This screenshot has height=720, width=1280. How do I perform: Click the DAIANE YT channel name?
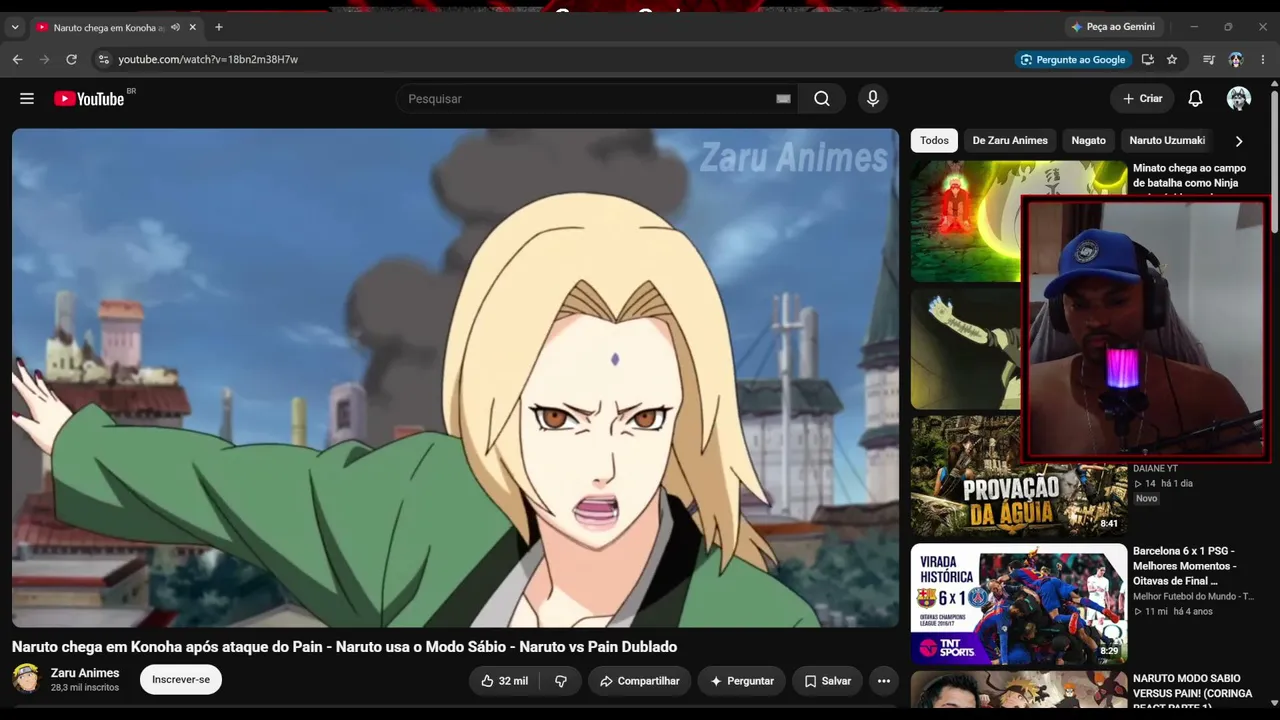(x=1155, y=468)
